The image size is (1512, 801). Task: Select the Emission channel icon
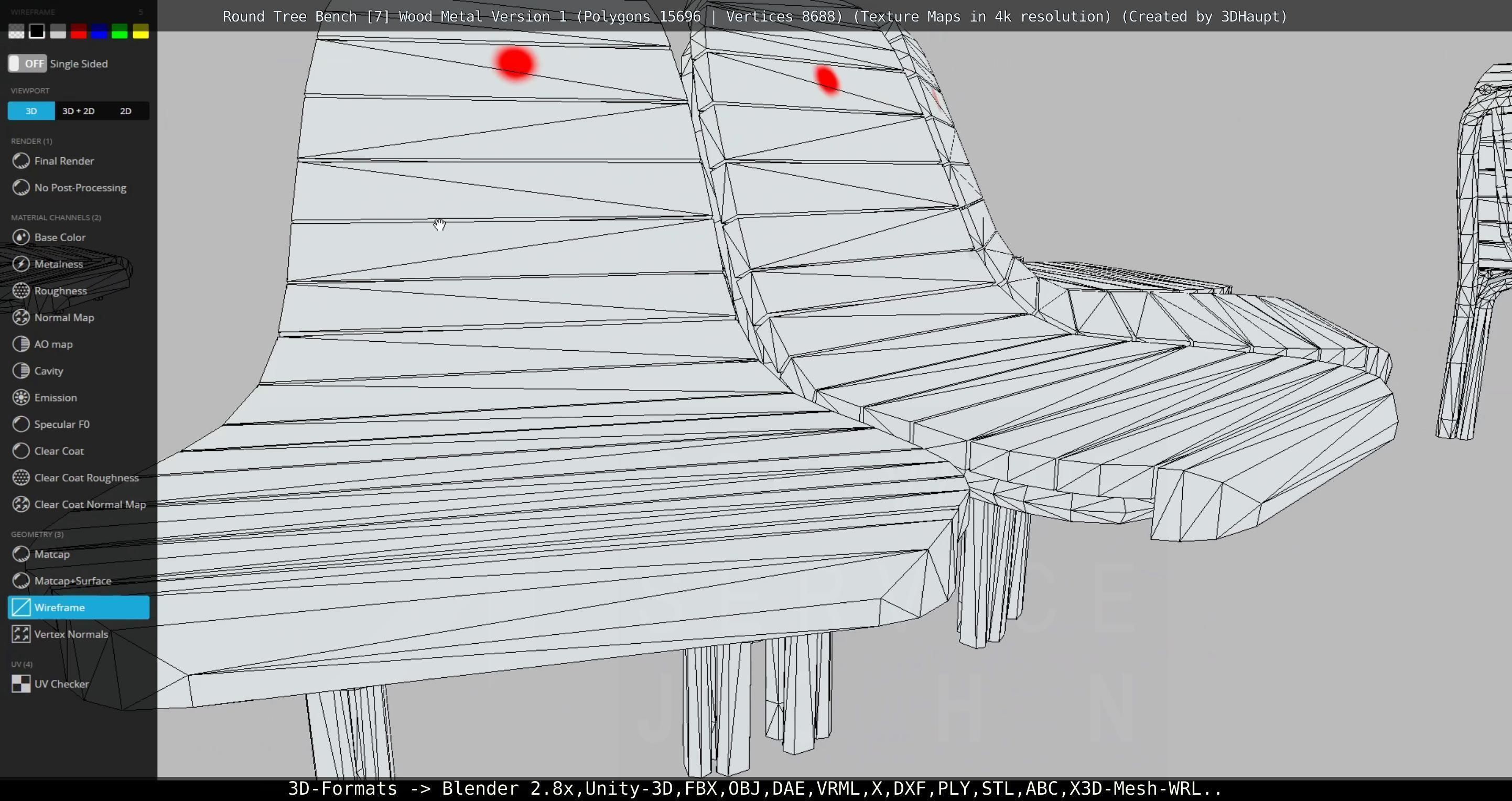point(21,397)
